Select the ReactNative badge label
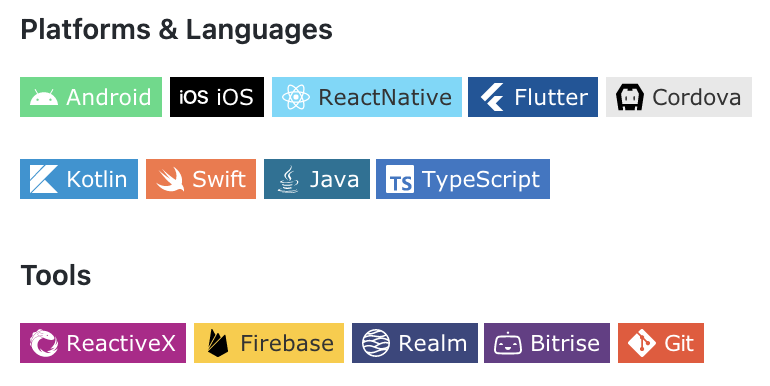 [x=385, y=97]
